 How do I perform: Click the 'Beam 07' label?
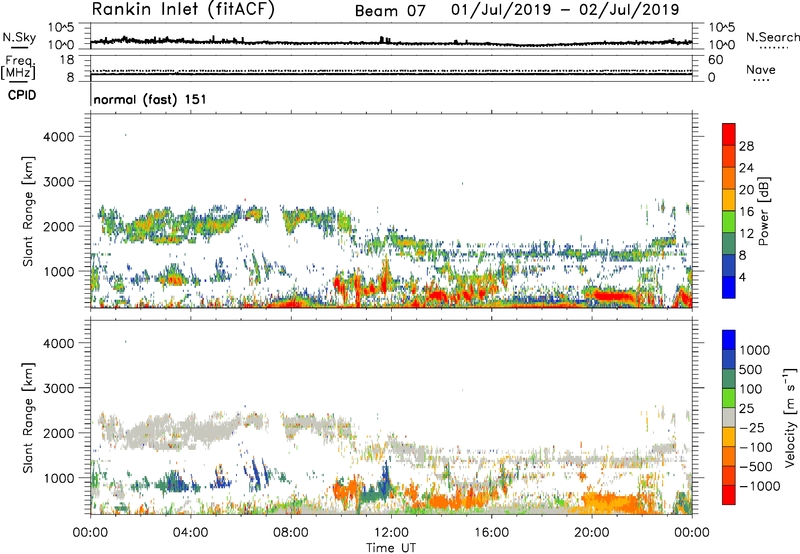(390, 11)
